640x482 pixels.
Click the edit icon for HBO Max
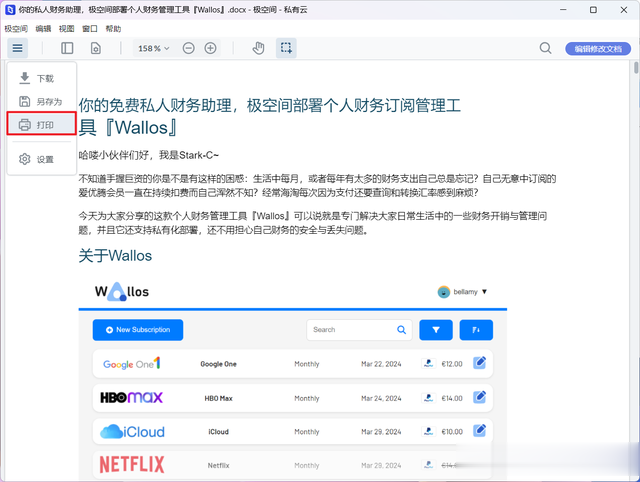(x=479, y=397)
